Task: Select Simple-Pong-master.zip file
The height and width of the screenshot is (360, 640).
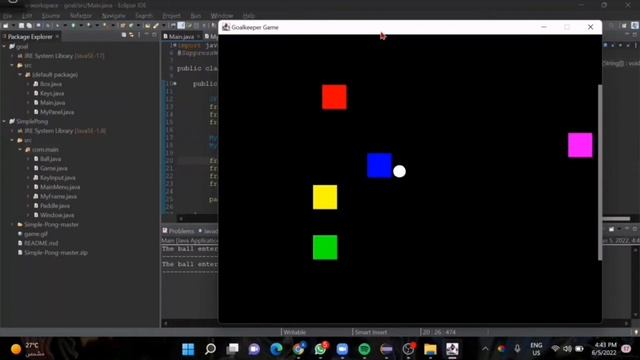Action: pos(56,253)
